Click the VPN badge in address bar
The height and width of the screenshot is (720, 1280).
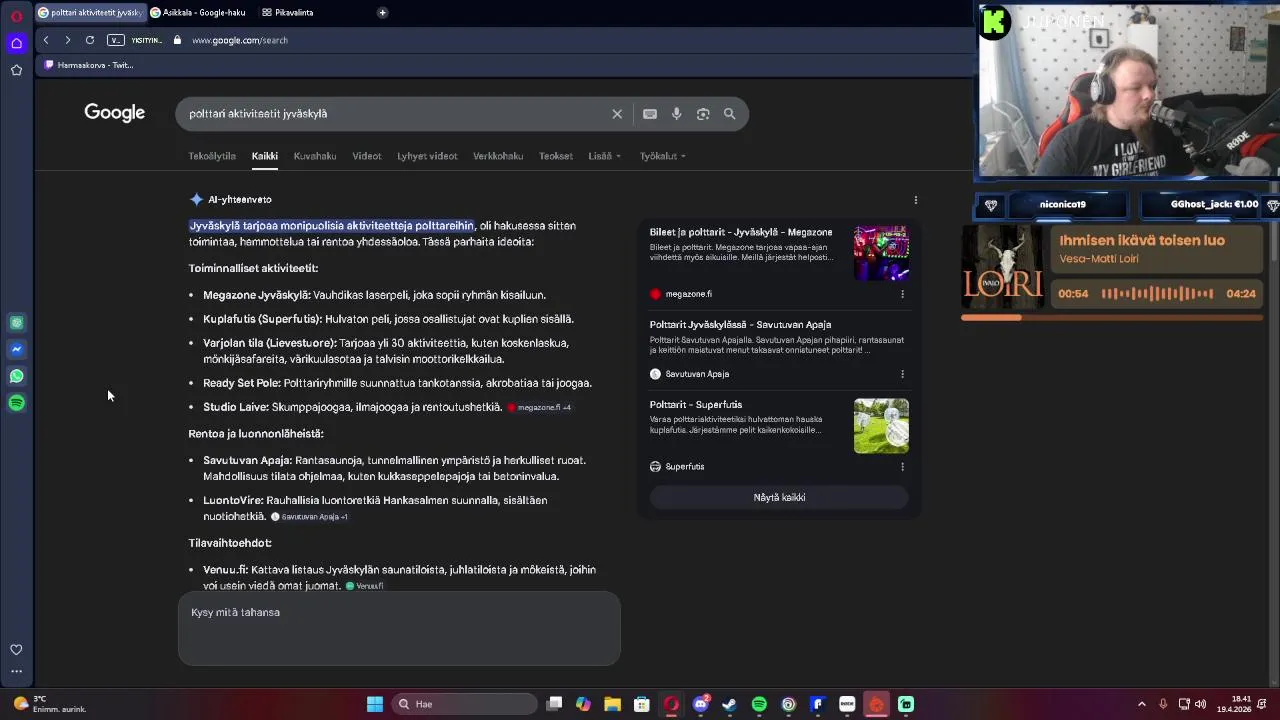(x=116, y=40)
